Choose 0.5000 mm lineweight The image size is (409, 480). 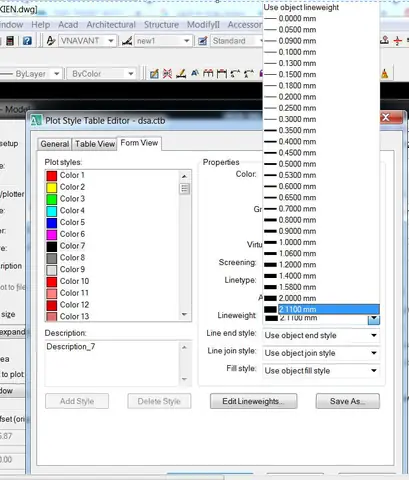tap(321, 164)
